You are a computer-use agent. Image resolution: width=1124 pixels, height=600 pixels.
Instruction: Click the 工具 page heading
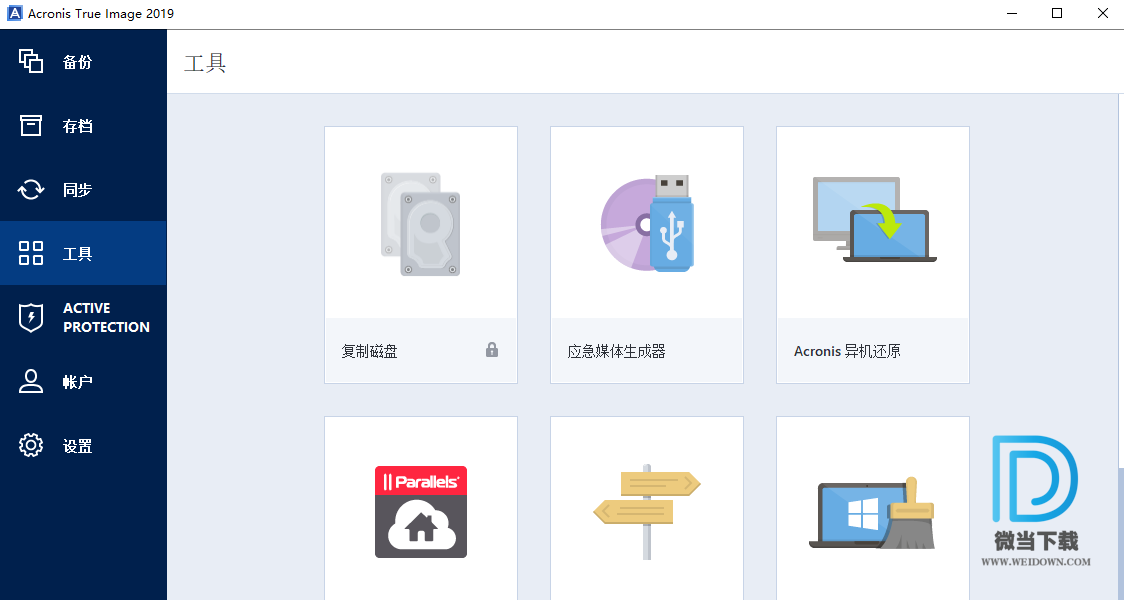click(205, 63)
